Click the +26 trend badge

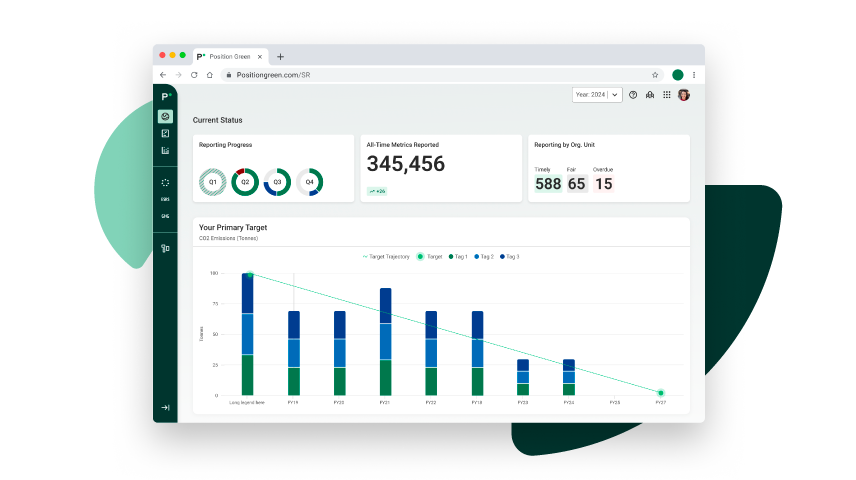pyautogui.click(x=377, y=191)
